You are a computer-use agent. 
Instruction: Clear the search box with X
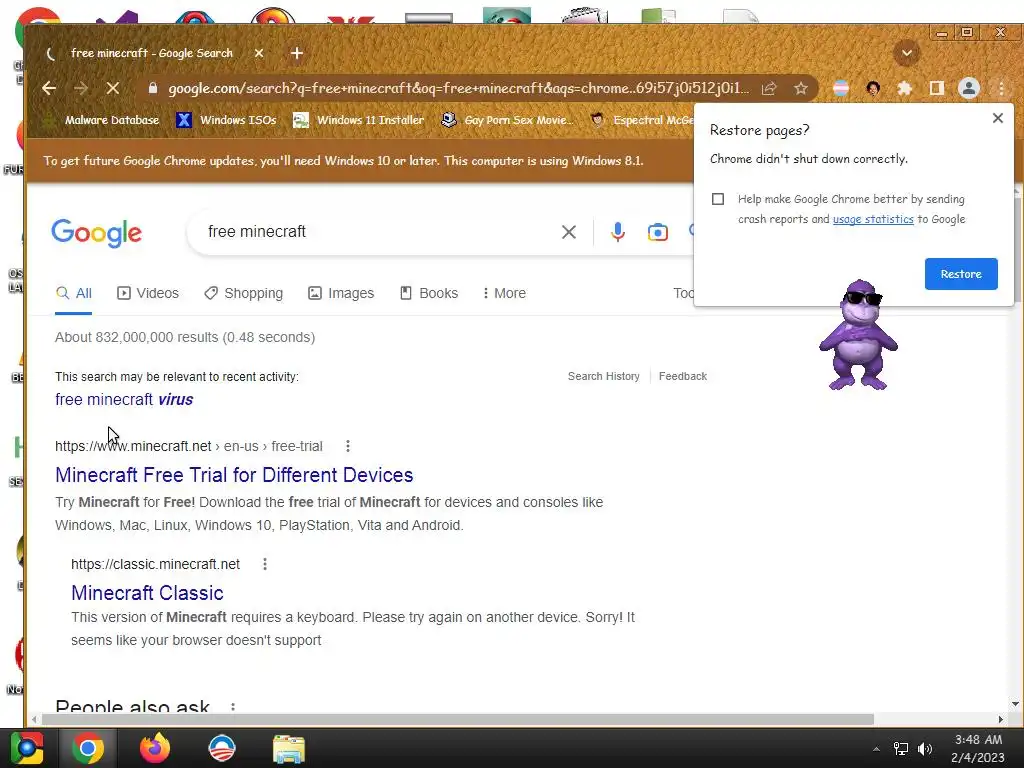pyautogui.click(x=569, y=232)
